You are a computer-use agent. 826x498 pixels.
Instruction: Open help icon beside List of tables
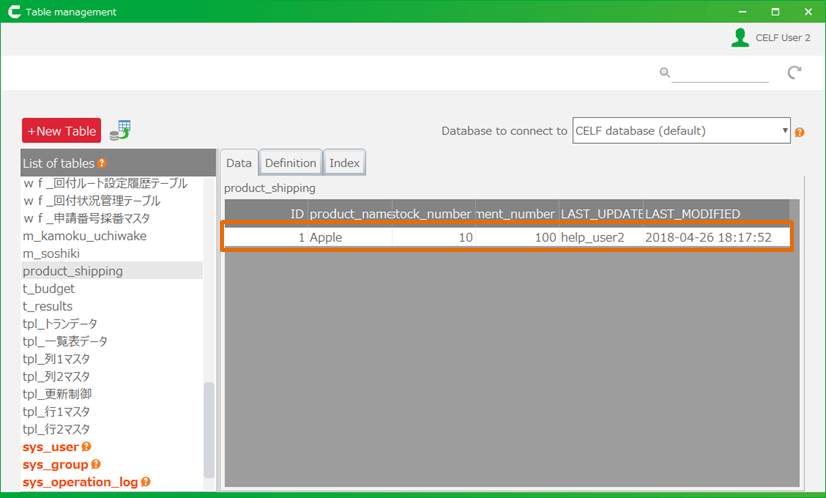click(x=102, y=163)
